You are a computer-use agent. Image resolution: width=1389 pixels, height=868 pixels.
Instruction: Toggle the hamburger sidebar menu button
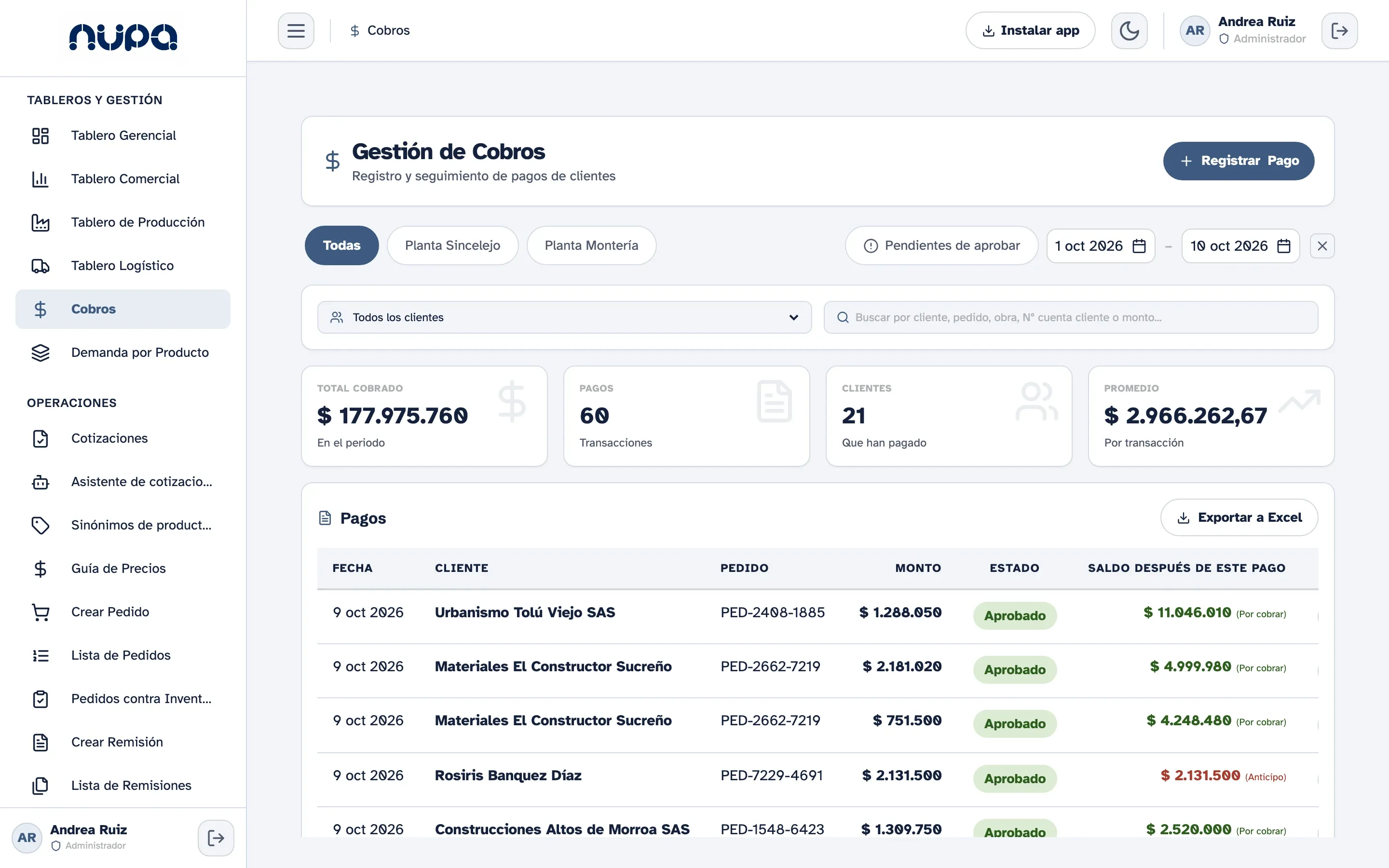[296, 30]
